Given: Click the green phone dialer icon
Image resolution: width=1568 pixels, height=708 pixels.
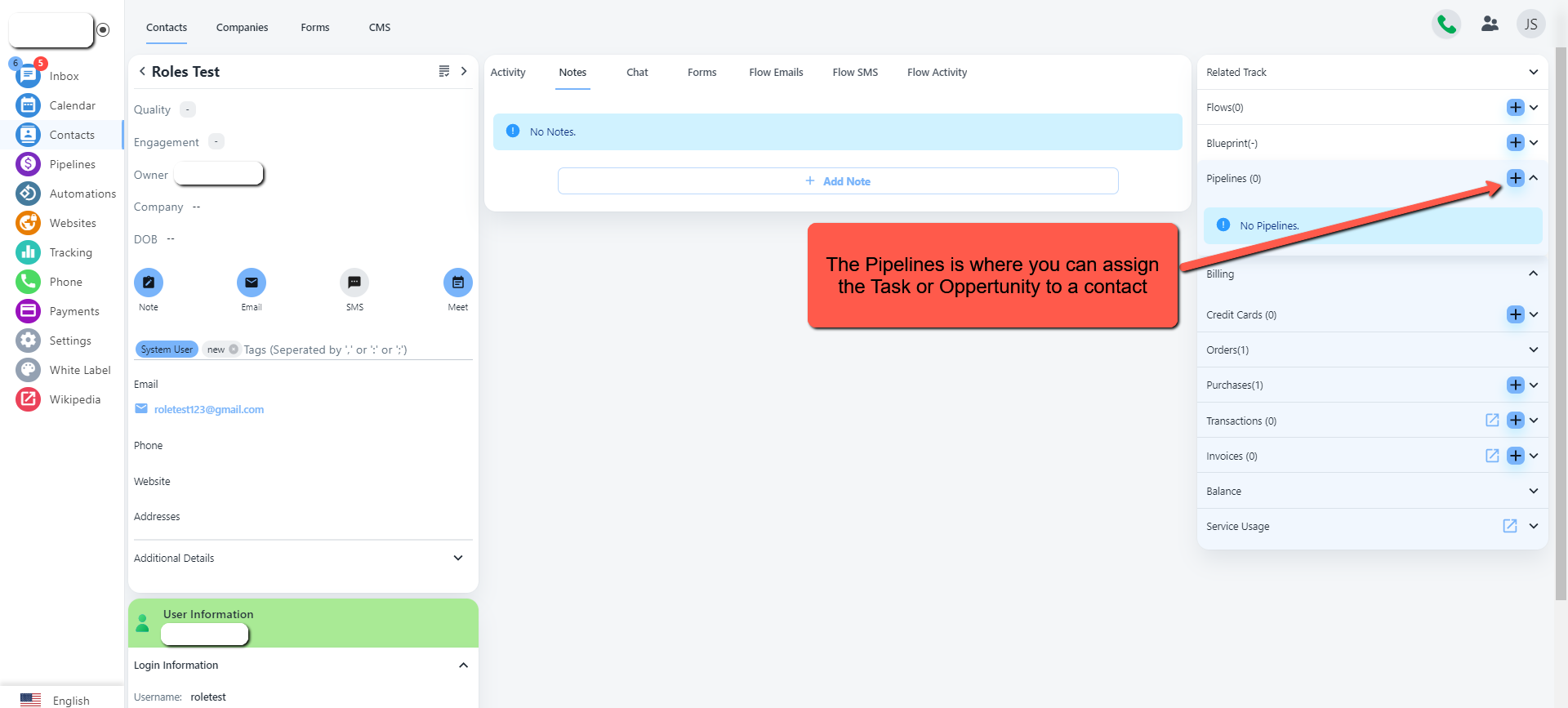Looking at the screenshot, I should (1446, 24).
